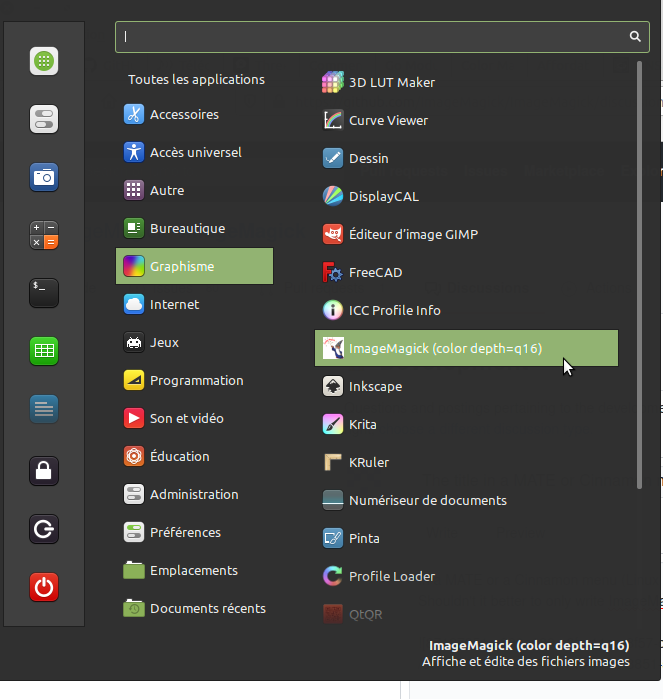Launch 3D LUT Maker
Screen dimensions: 663x699
point(466,82)
